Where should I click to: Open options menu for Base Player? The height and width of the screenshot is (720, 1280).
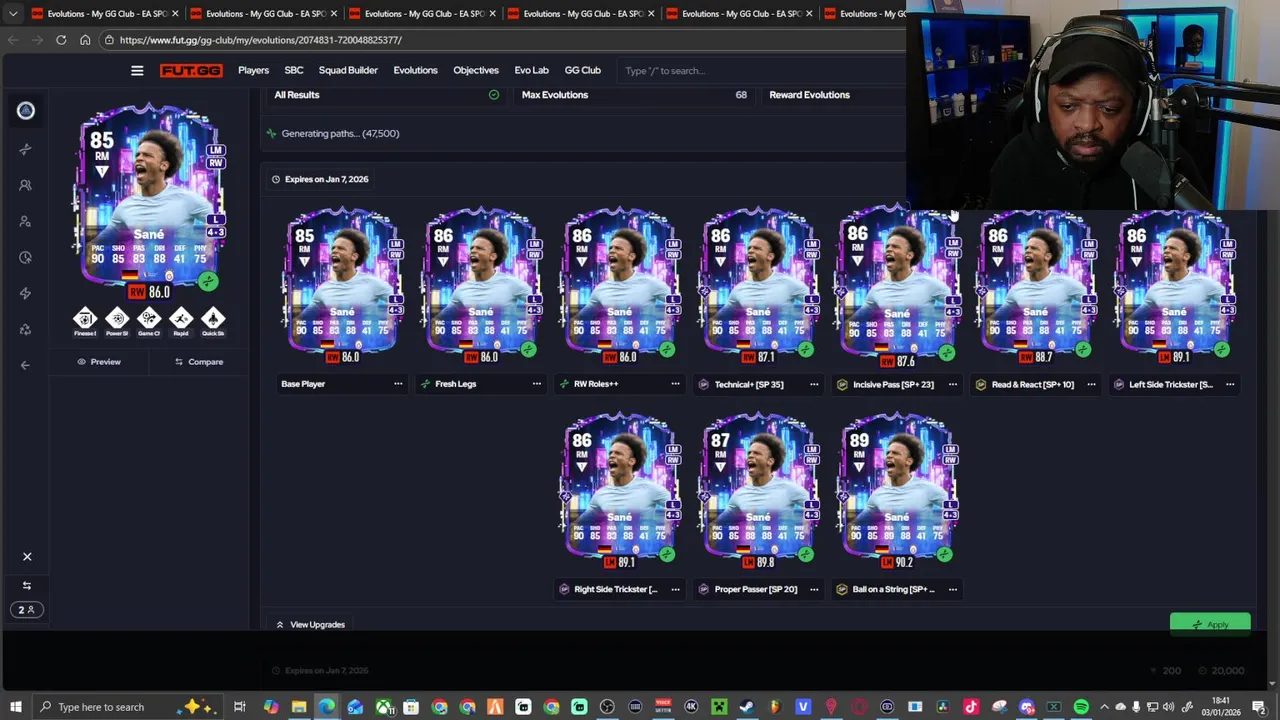(x=398, y=384)
